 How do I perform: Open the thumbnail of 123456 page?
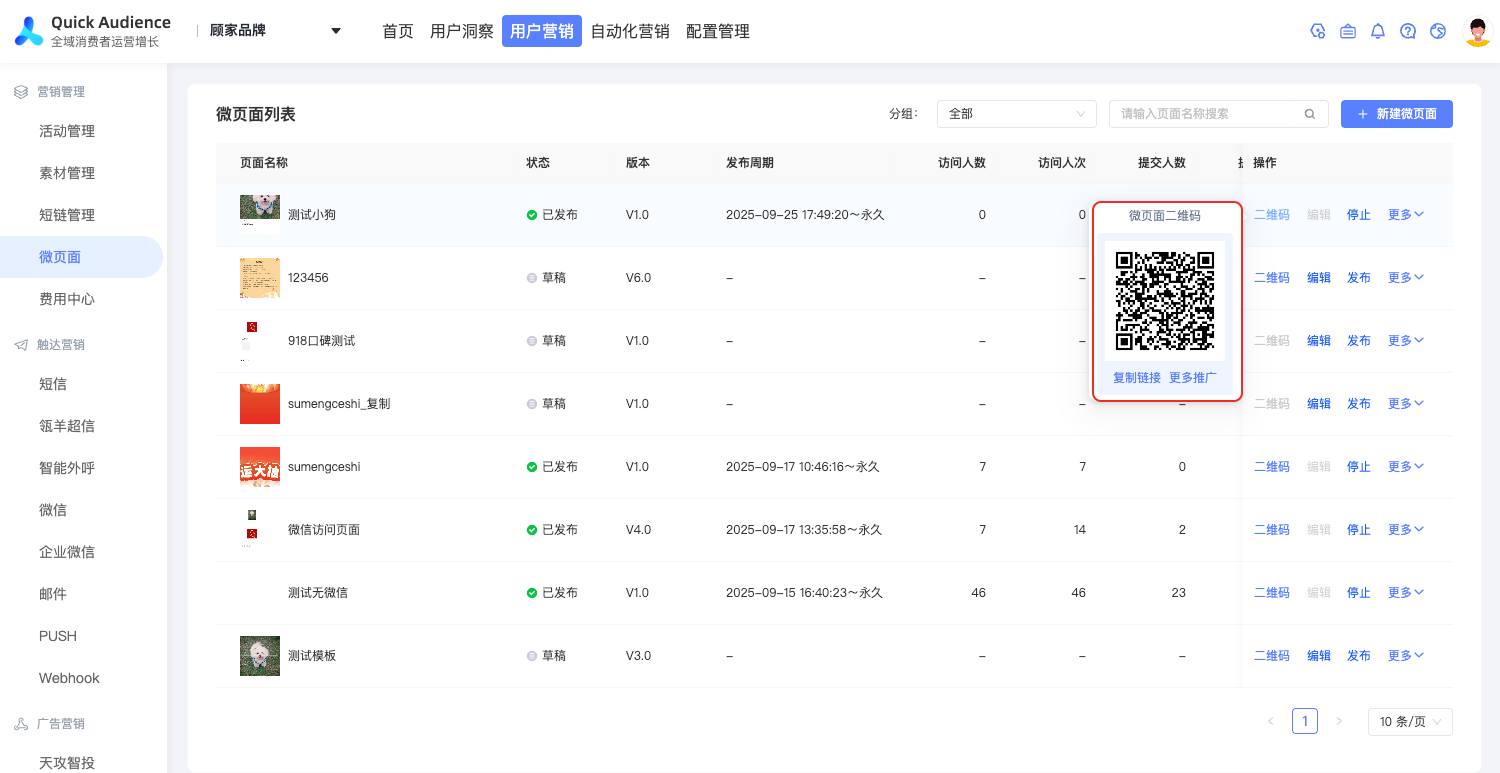click(x=260, y=278)
